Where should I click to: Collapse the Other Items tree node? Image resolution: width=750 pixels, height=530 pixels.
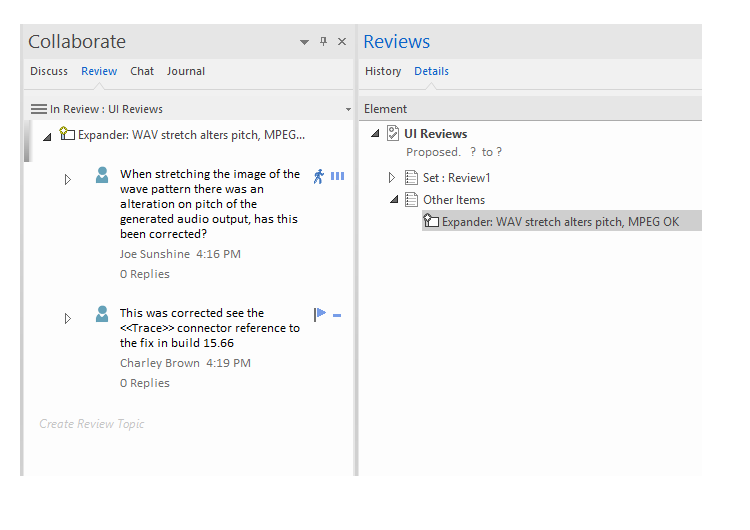(x=393, y=200)
